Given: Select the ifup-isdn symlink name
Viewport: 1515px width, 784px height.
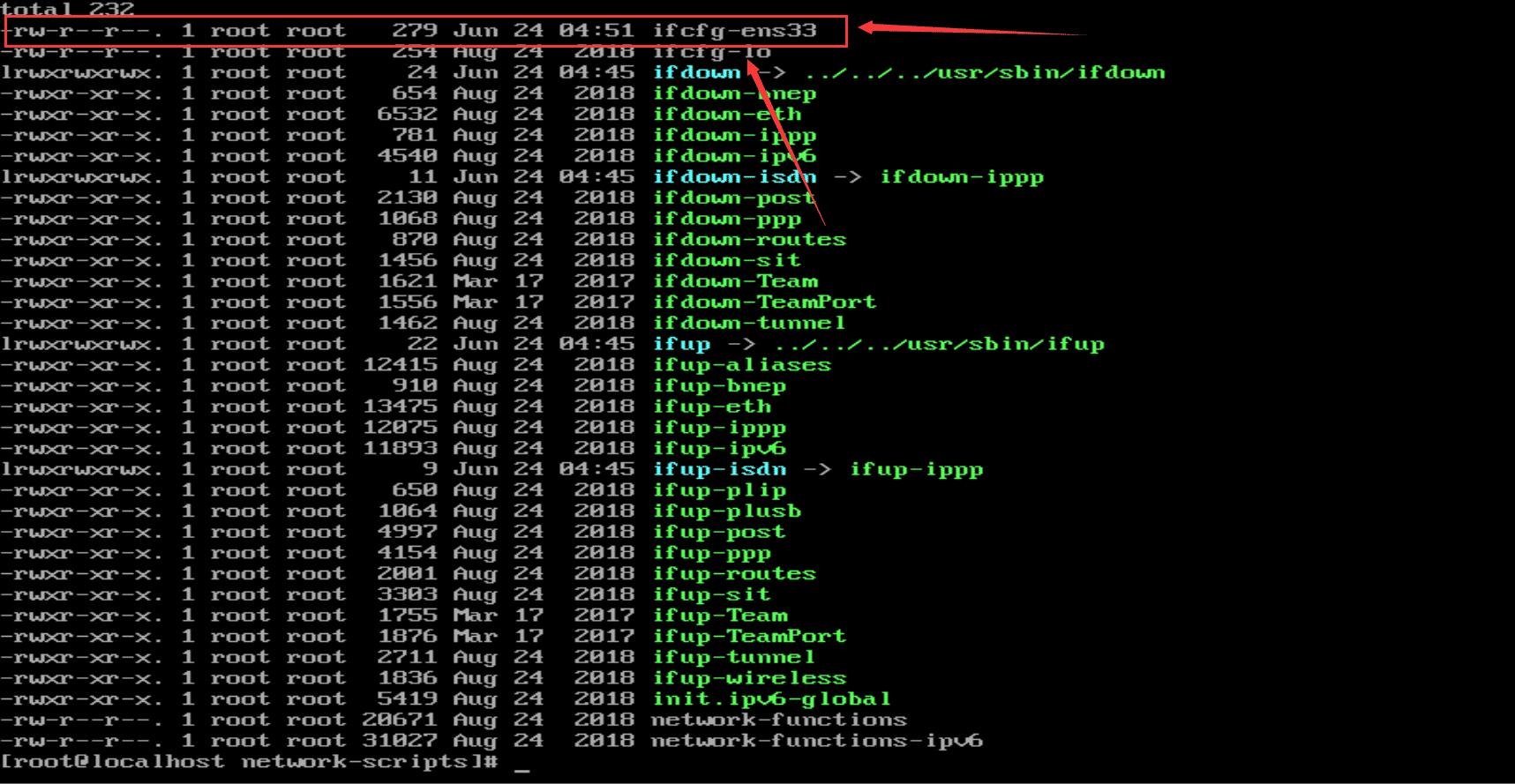Looking at the screenshot, I should click(x=719, y=470).
